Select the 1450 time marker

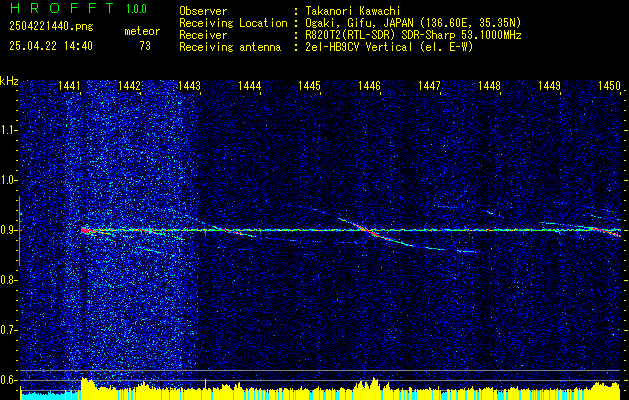pyautogui.click(x=609, y=86)
